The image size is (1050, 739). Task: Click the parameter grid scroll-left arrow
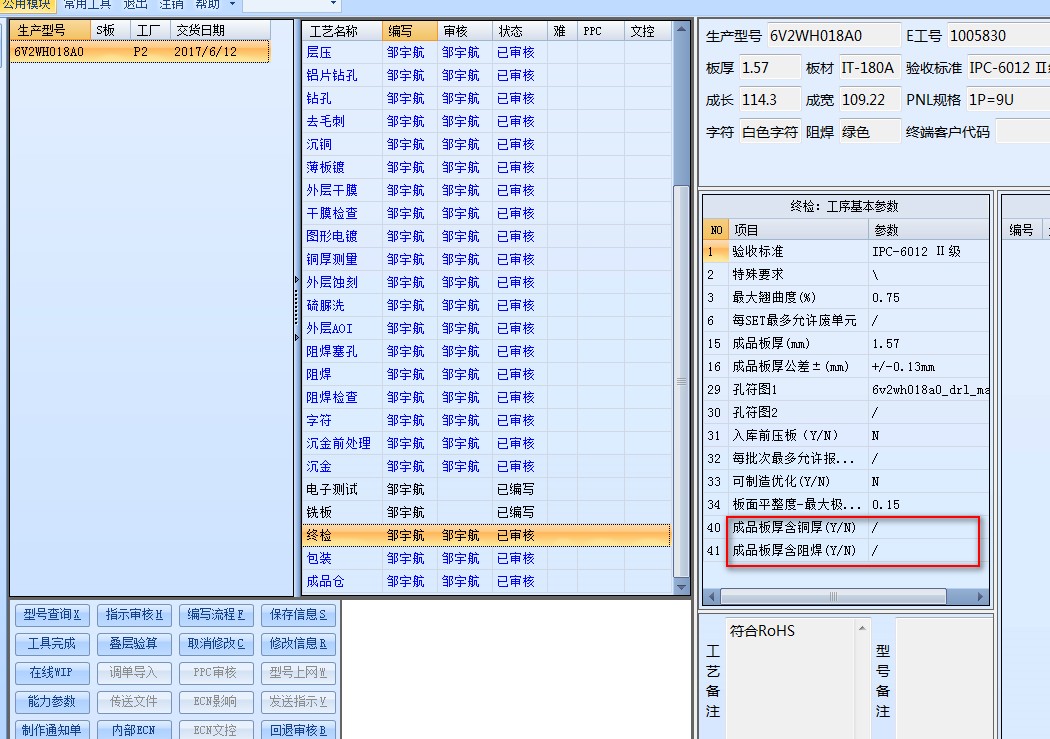click(712, 596)
